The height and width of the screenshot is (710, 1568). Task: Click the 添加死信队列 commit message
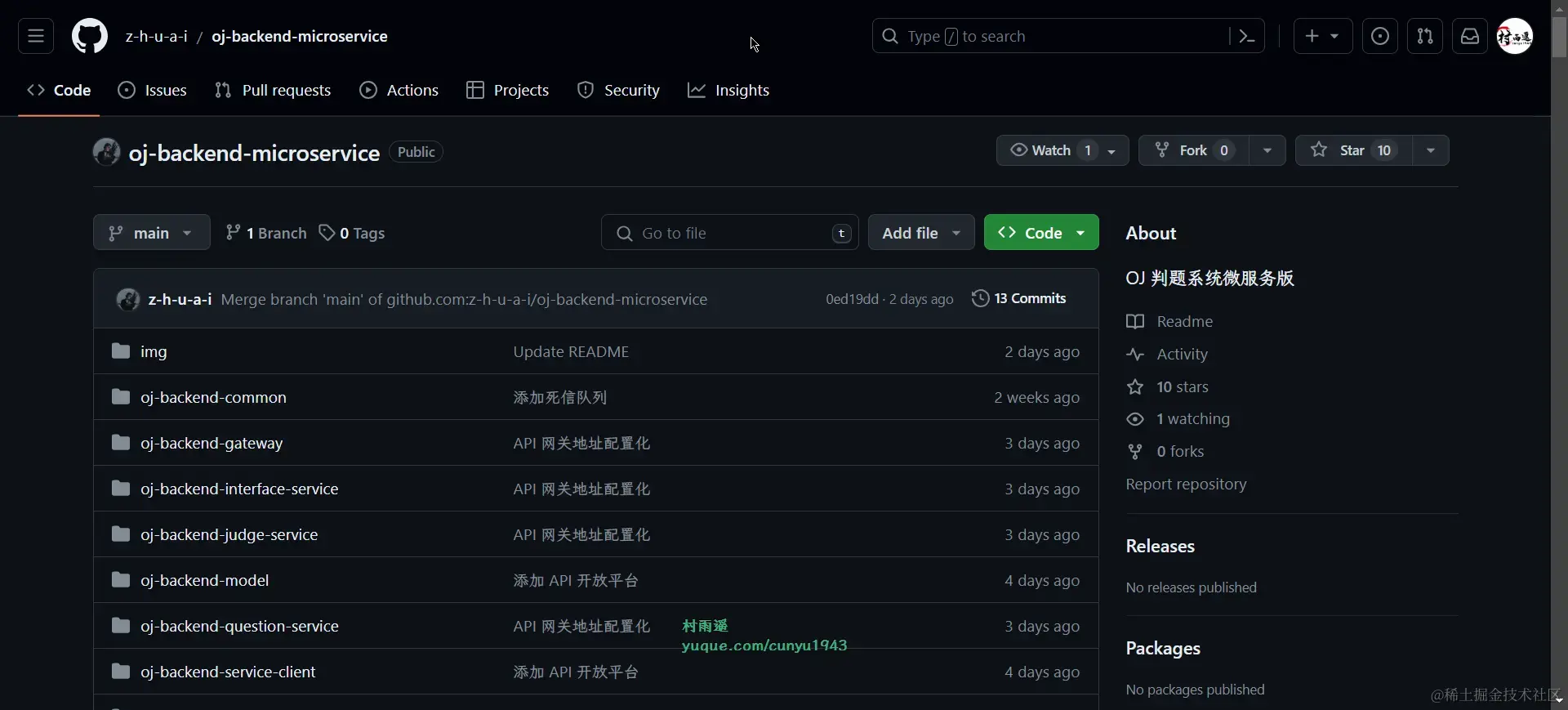560,397
